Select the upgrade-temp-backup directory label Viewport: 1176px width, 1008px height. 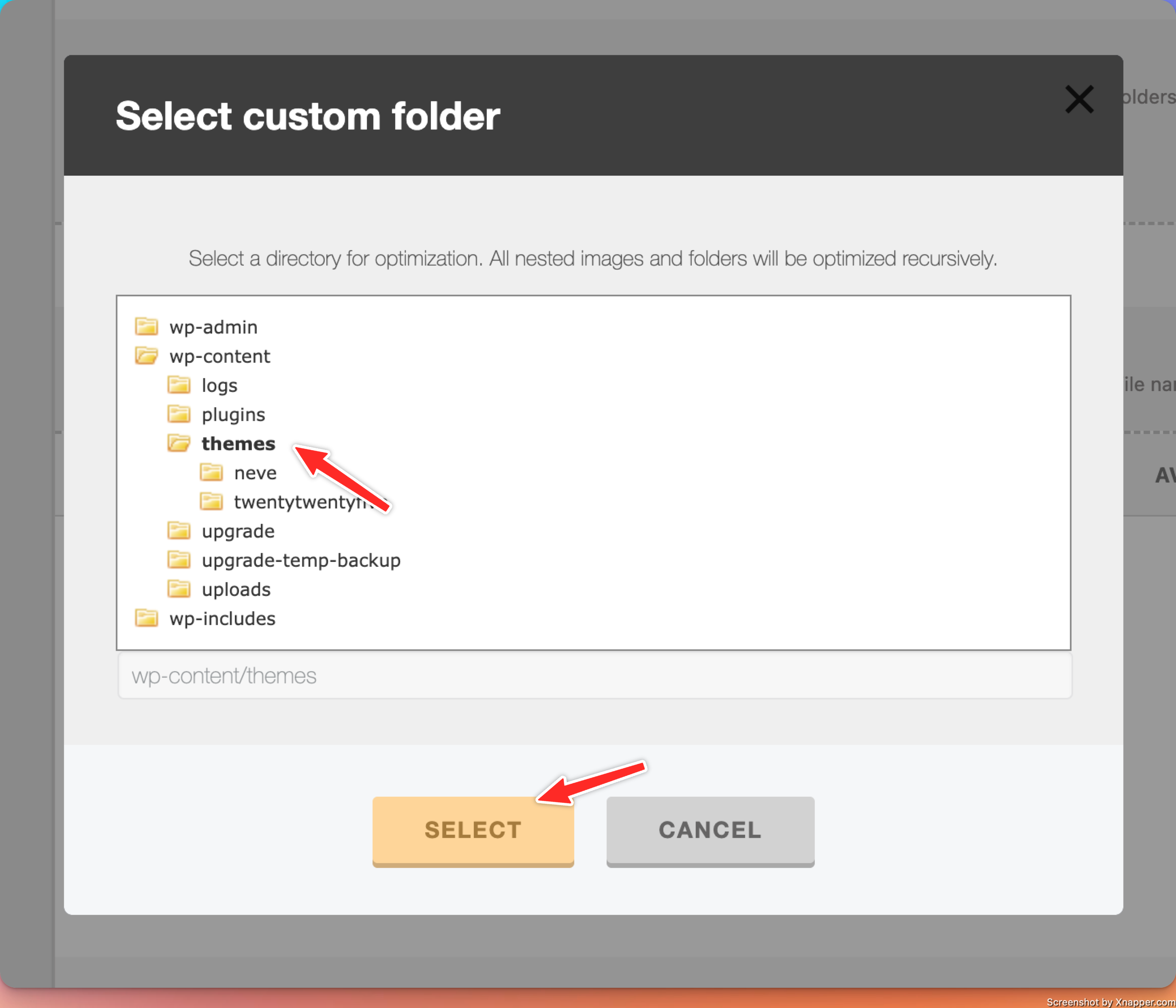point(301,560)
